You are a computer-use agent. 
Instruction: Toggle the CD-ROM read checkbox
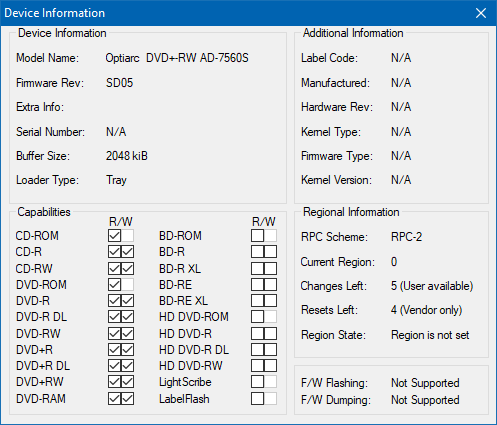(114, 236)
